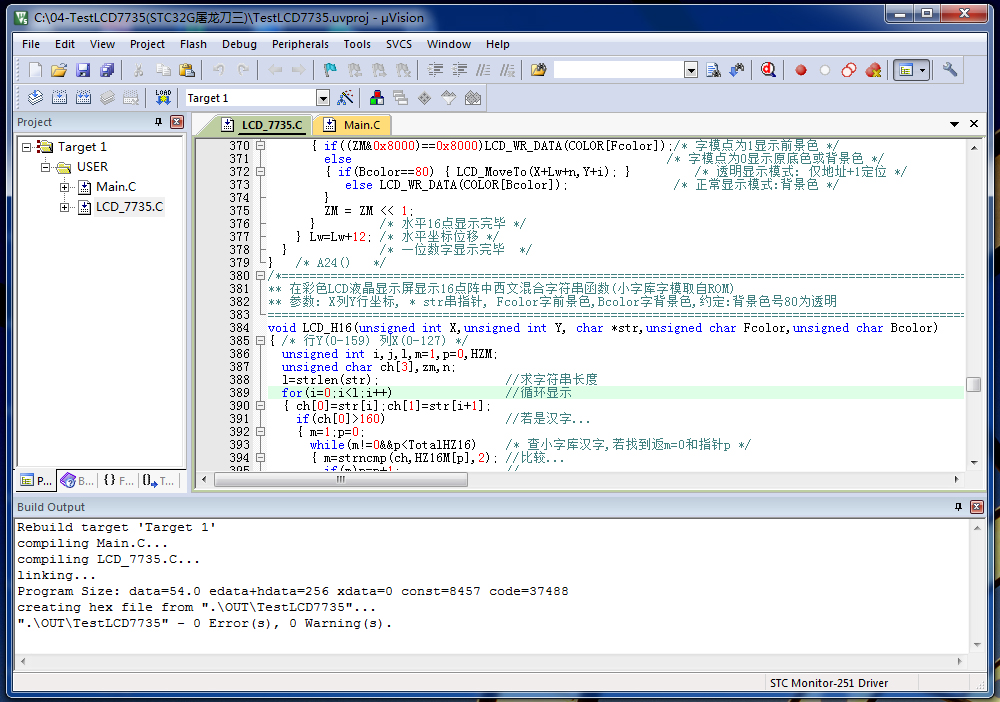Collapse code fold at line 385
Screen dimensions: 1000x702
pos(260,341)
